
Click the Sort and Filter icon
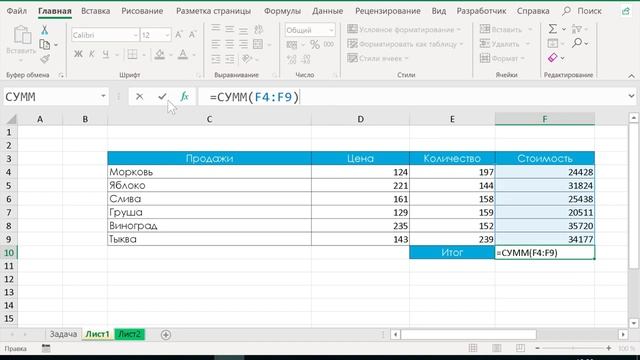pos(576,29)
